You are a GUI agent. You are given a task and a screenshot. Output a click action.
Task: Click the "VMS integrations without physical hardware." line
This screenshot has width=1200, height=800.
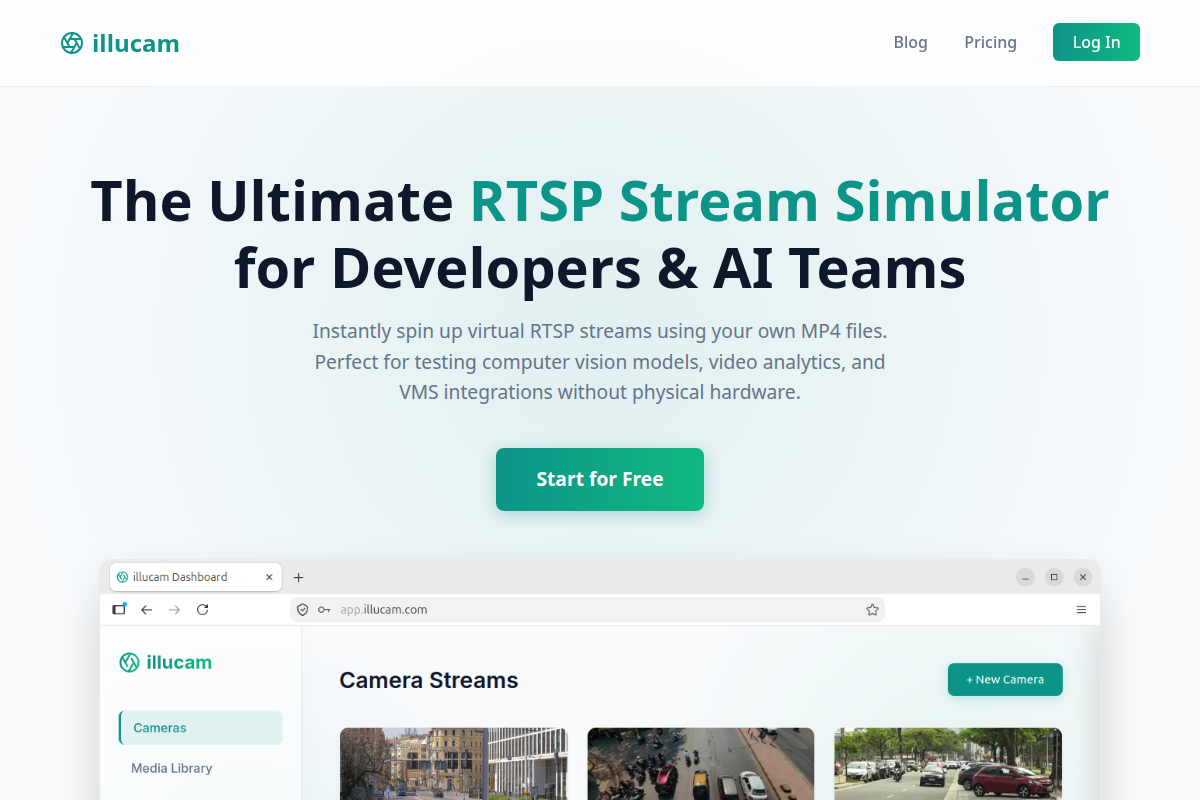[x=600, y=392]
